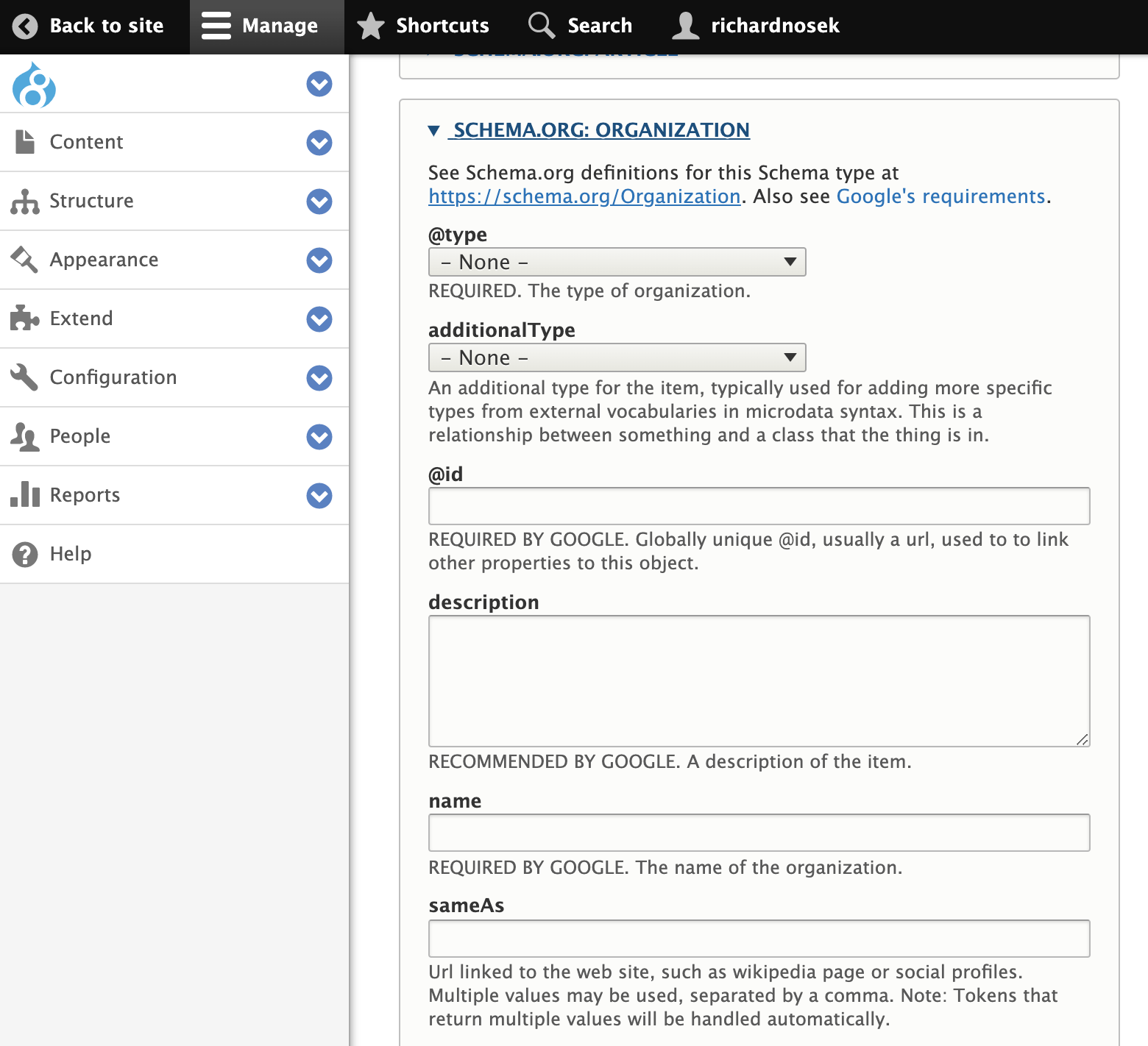Focus the sameAs text field

(759, 939)
